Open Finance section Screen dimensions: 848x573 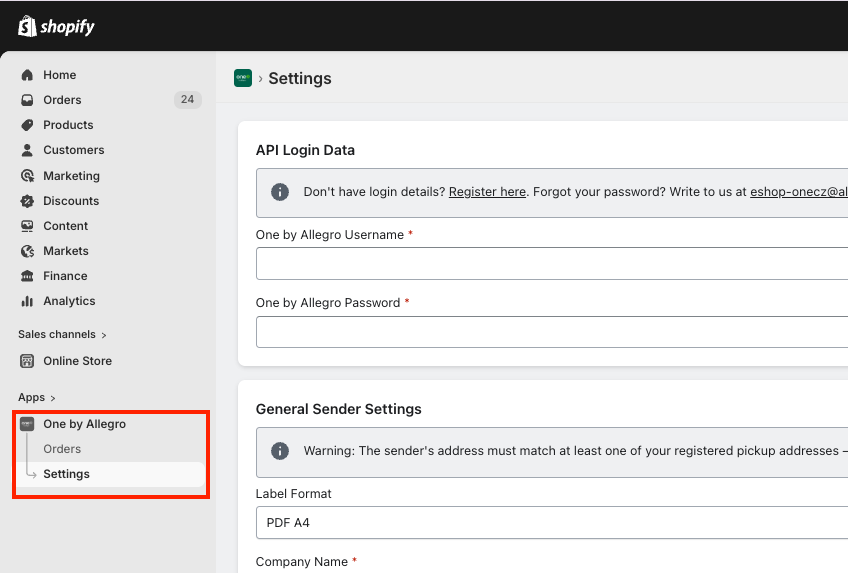pos(65,276)
